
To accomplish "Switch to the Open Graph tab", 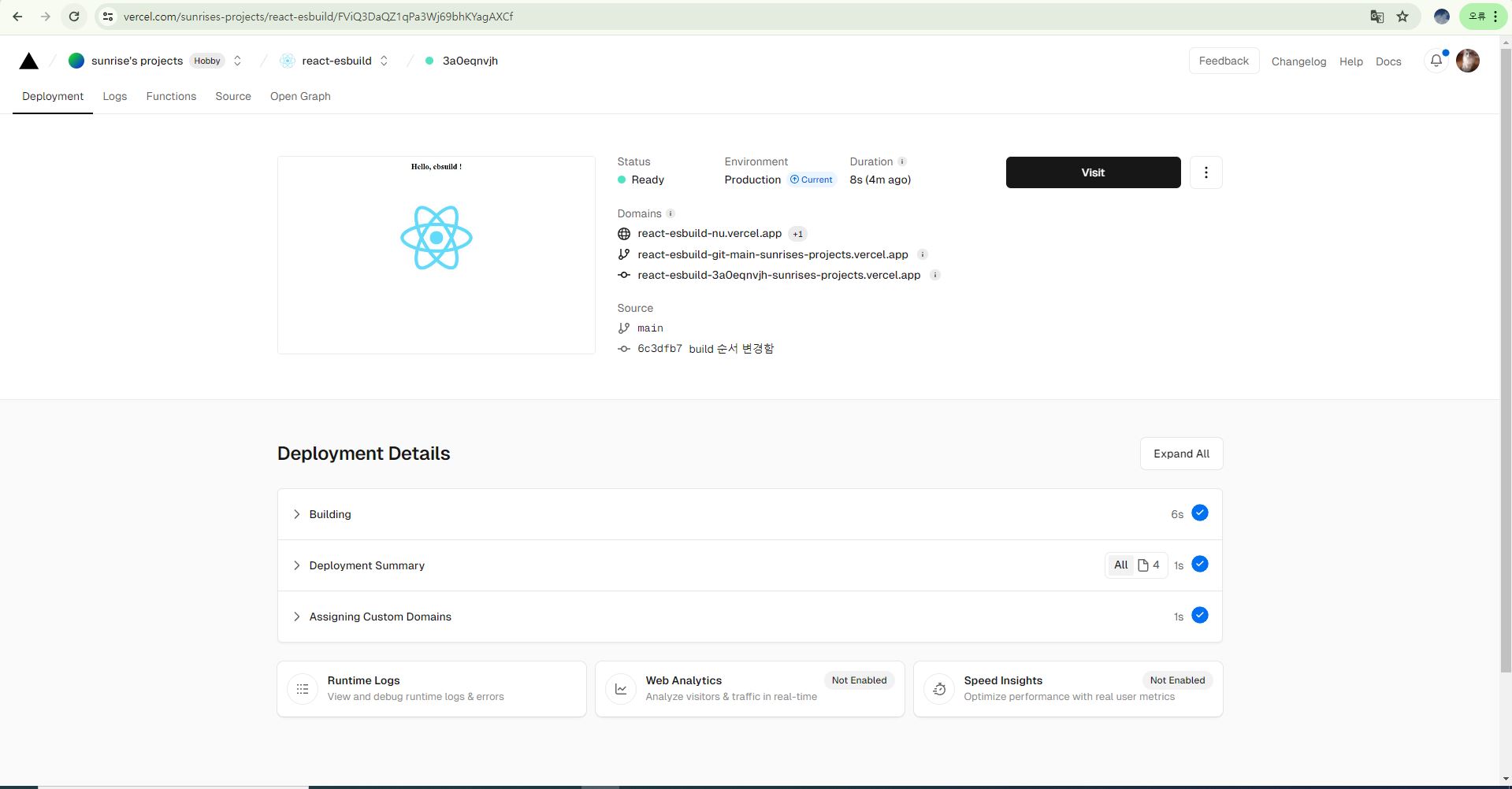I will tap(300, 96).
